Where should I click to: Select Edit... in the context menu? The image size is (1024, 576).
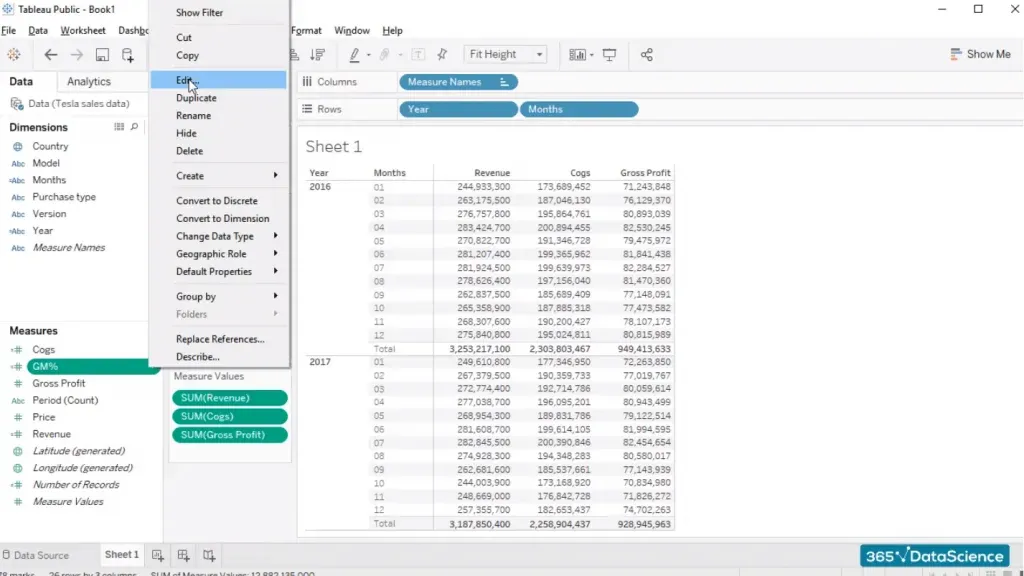(x=188, y=81)
